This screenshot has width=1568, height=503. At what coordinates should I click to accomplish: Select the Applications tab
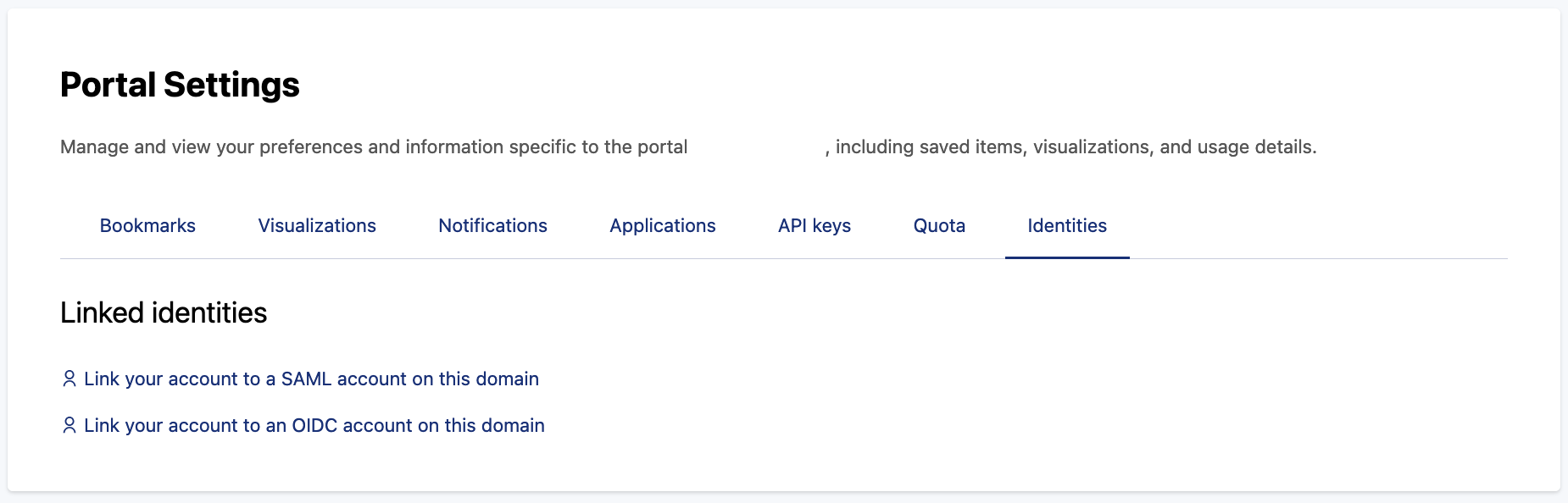pyautogui.click(x=663, y=226)
